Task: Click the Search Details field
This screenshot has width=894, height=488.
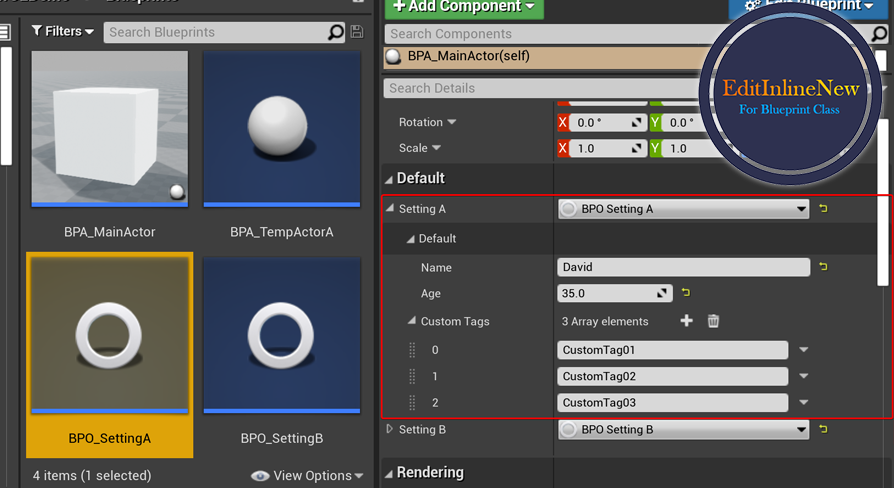Action: pos(544,88)
